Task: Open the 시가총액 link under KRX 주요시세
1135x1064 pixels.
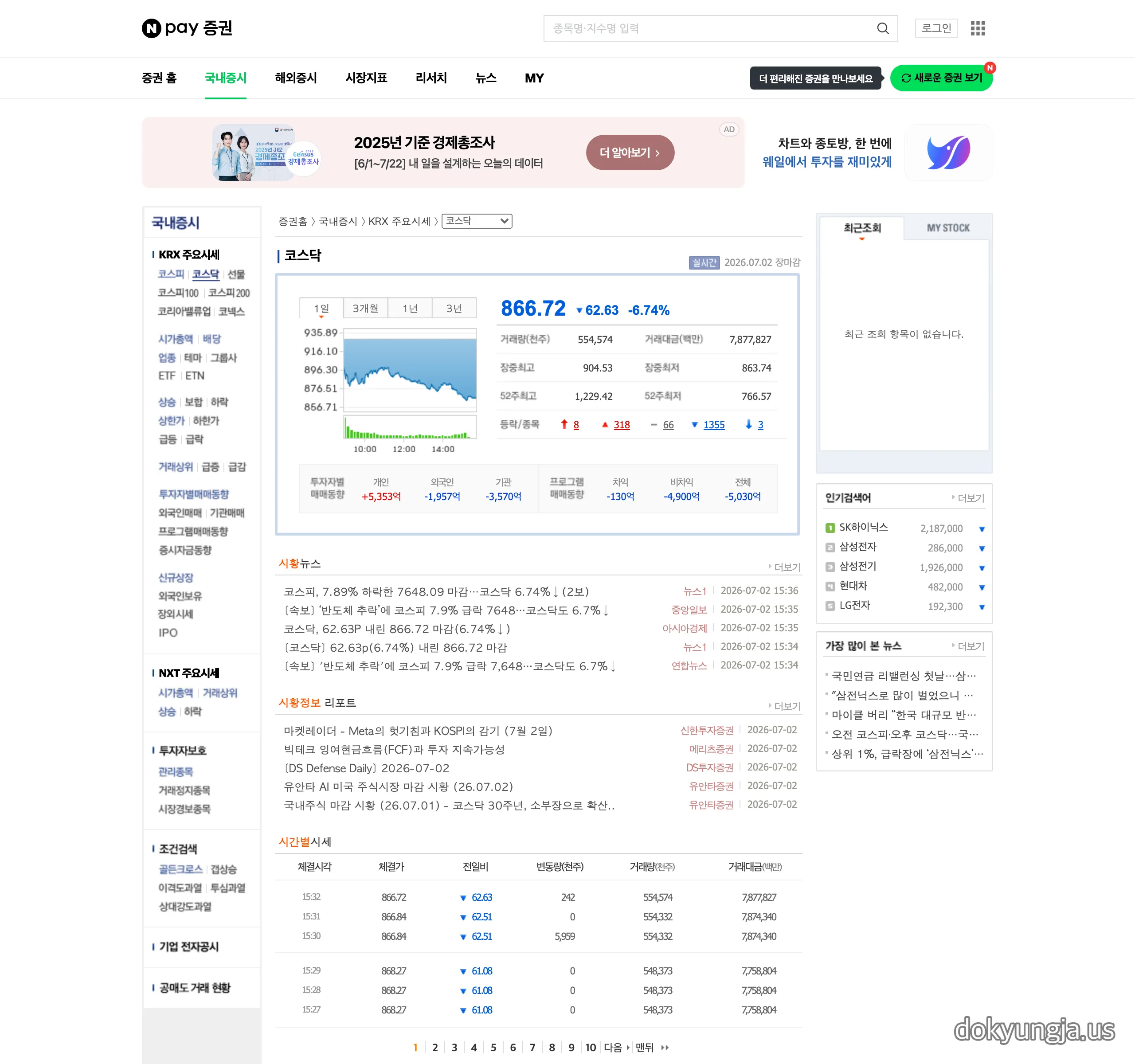Action: [x=175, y=339]
